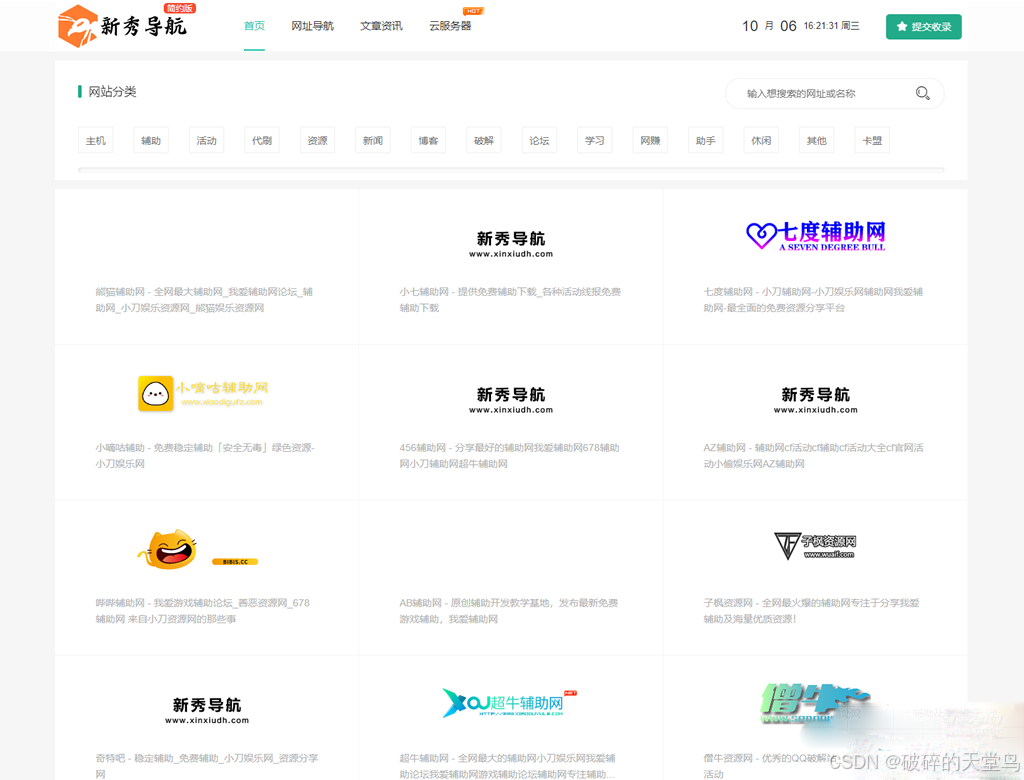Open the 七度辅助网 heart logo
Screen dimensions: 1024x780
[x=815, y=236]
